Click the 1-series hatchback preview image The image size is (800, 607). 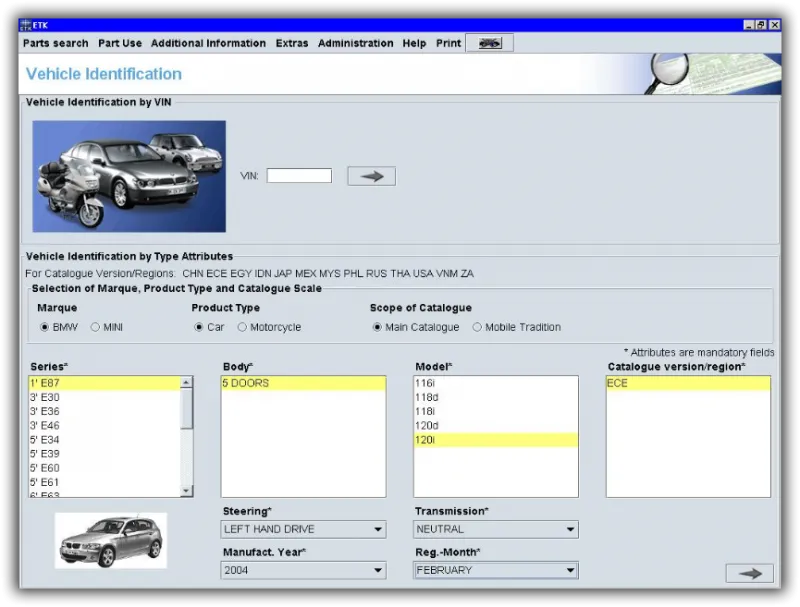111,541
